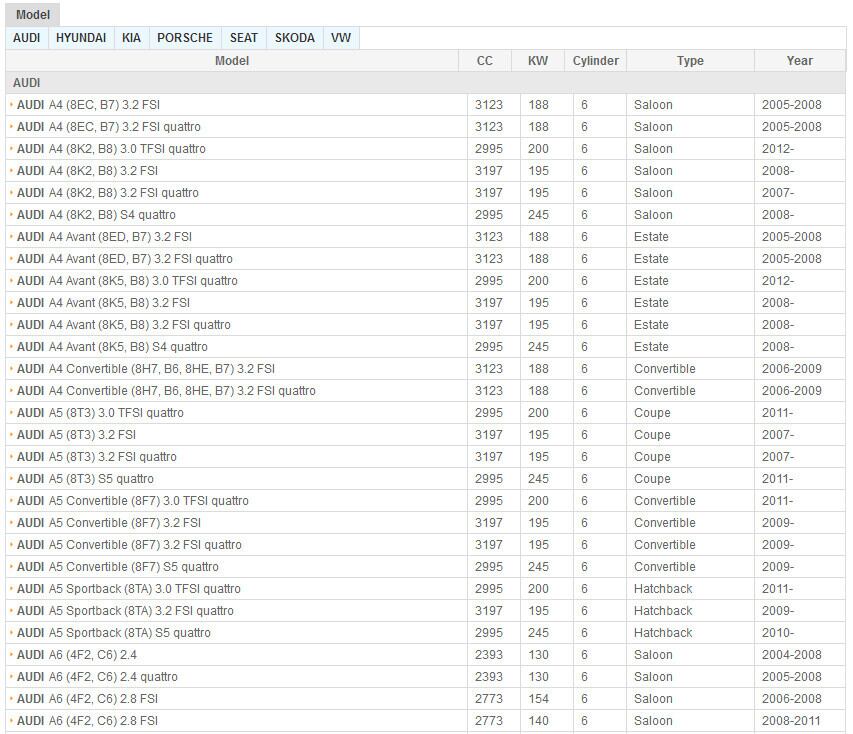Screen dimensions: 853x734
Task: Click the CC column header
Action: (x=485, y=61)
